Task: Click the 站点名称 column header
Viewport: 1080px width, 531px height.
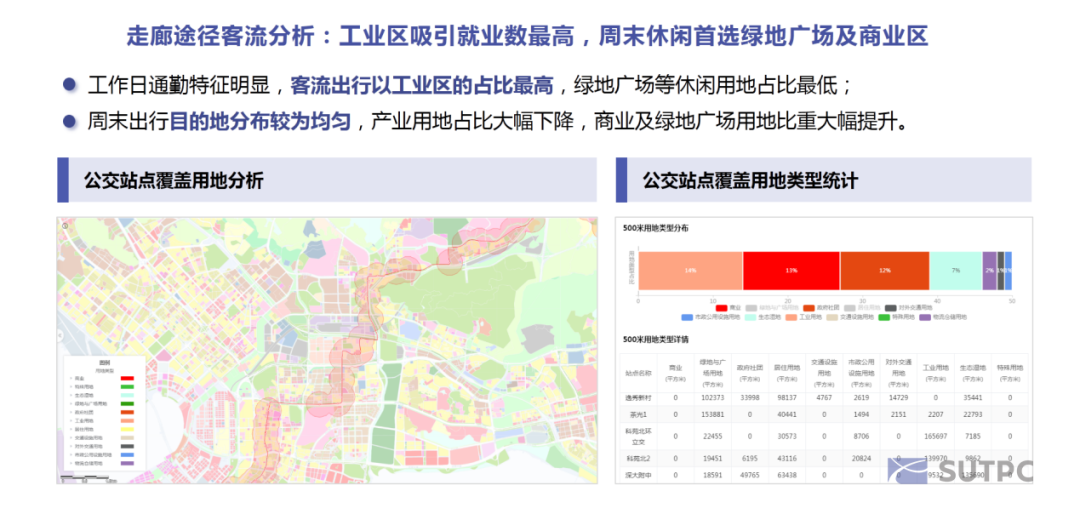Action: point(638,373)
